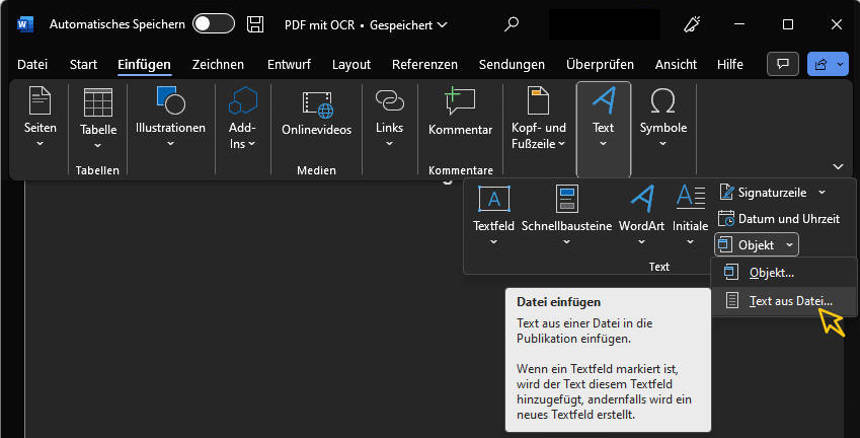Switch to the Zeichnen tab
The image size is (860, 438).
click(x=218, y=65)
